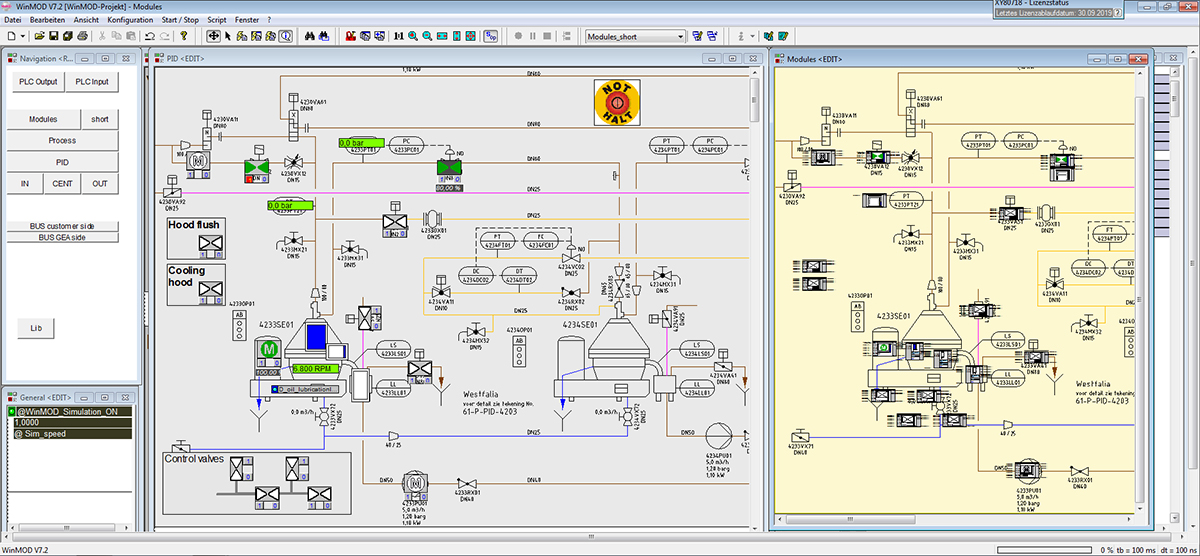Expand the New file dropdown arrow
This screenshot has width=1200, height=556.
pyautogui.click(x=23, y=36)
